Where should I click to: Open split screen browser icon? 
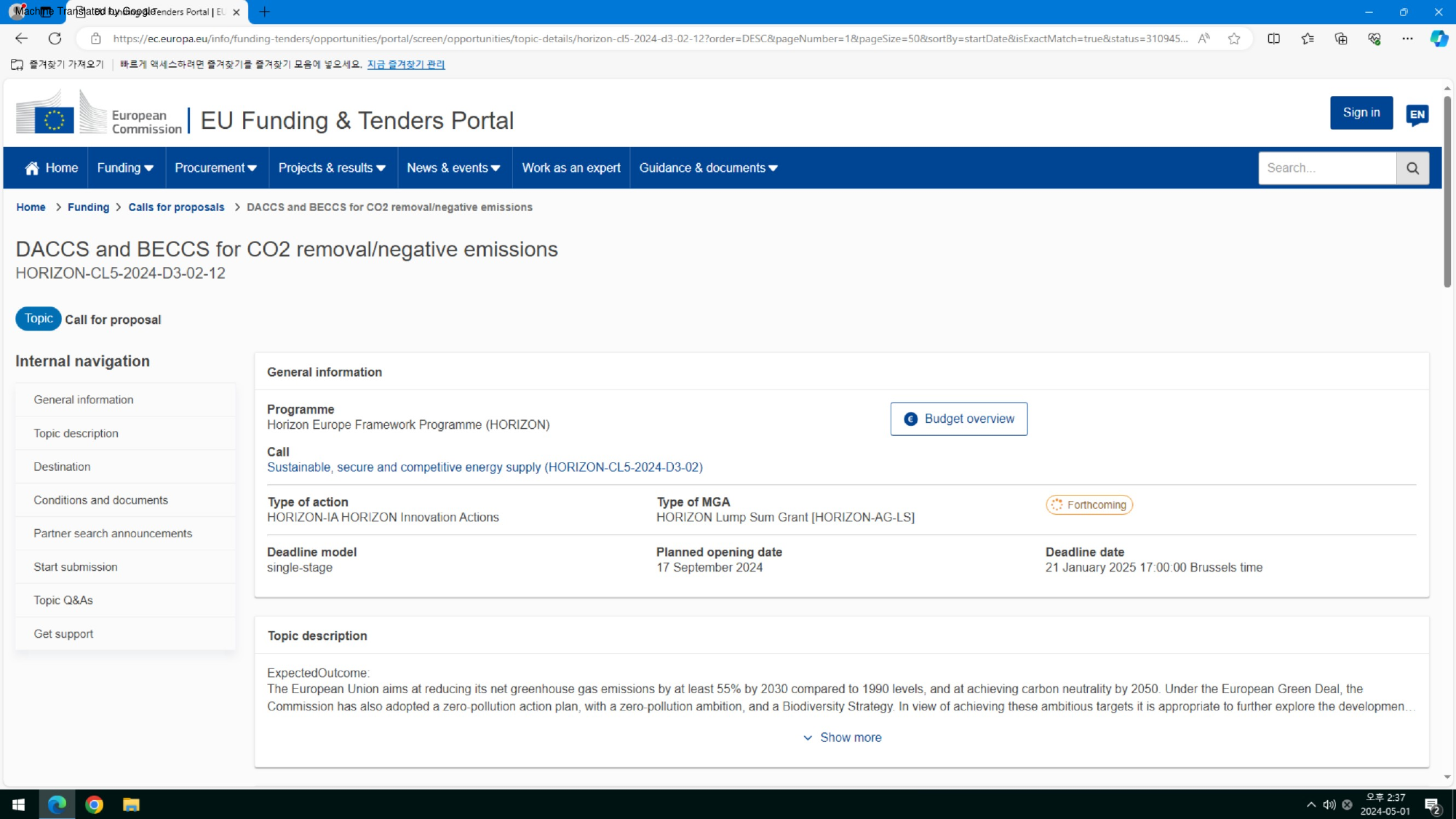click(x=1273, y=39)
